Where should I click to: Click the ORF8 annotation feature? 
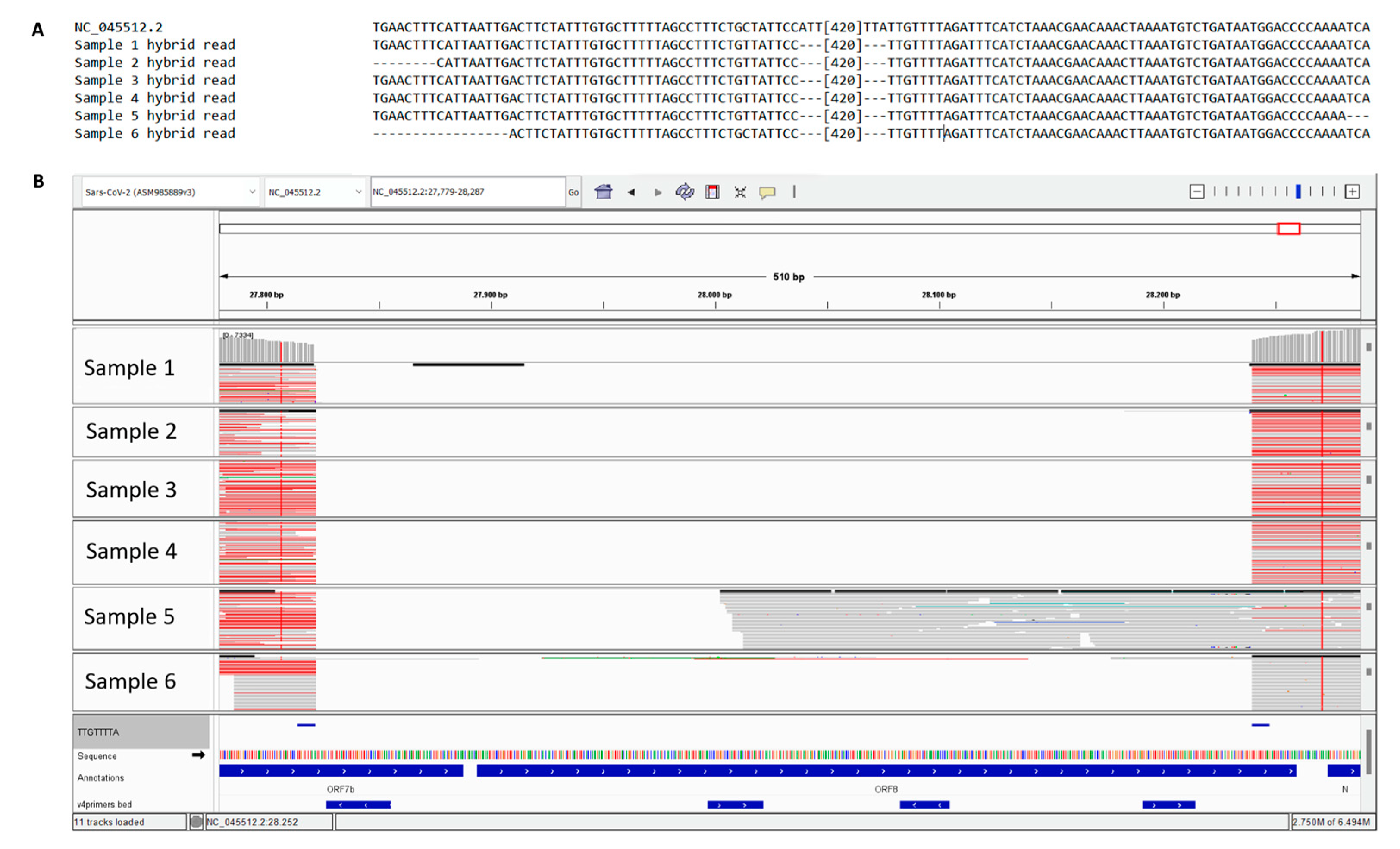pos(886,772)
